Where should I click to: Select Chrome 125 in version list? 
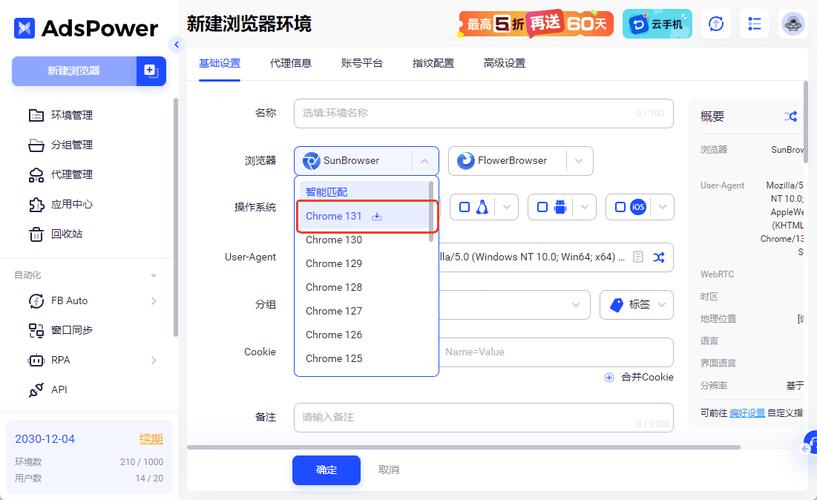click(362, 358)
